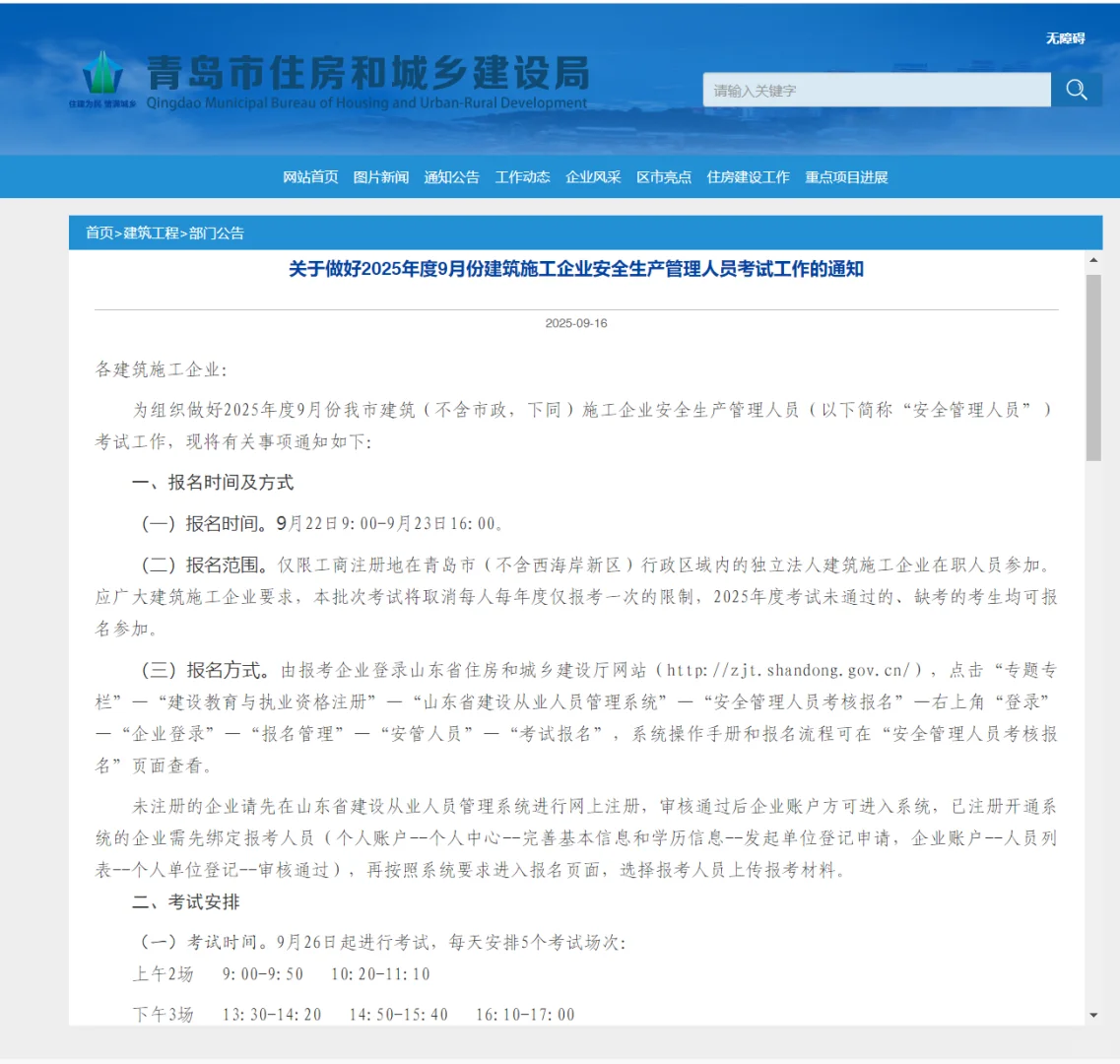Click the label 下午3场
The image size is (1120, 1064).
click(x=163, y=1015)
